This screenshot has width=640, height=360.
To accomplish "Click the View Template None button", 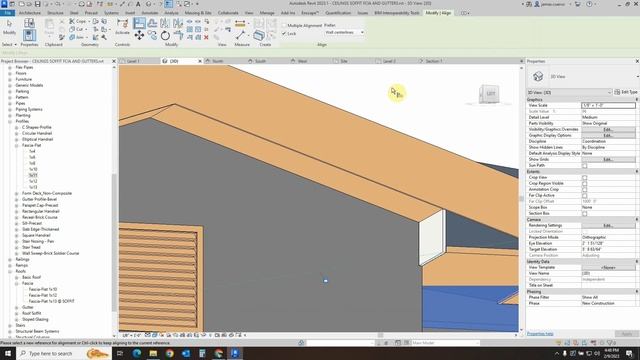I will (608, 267).
